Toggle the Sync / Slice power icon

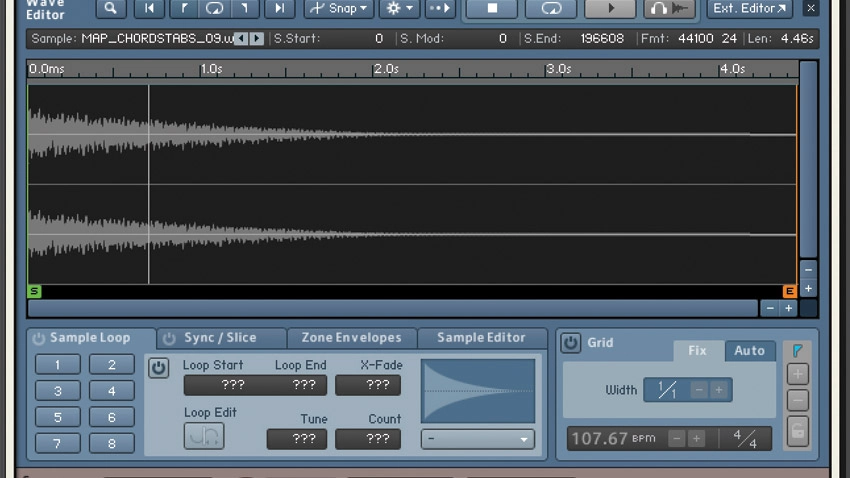pos(169,338)
